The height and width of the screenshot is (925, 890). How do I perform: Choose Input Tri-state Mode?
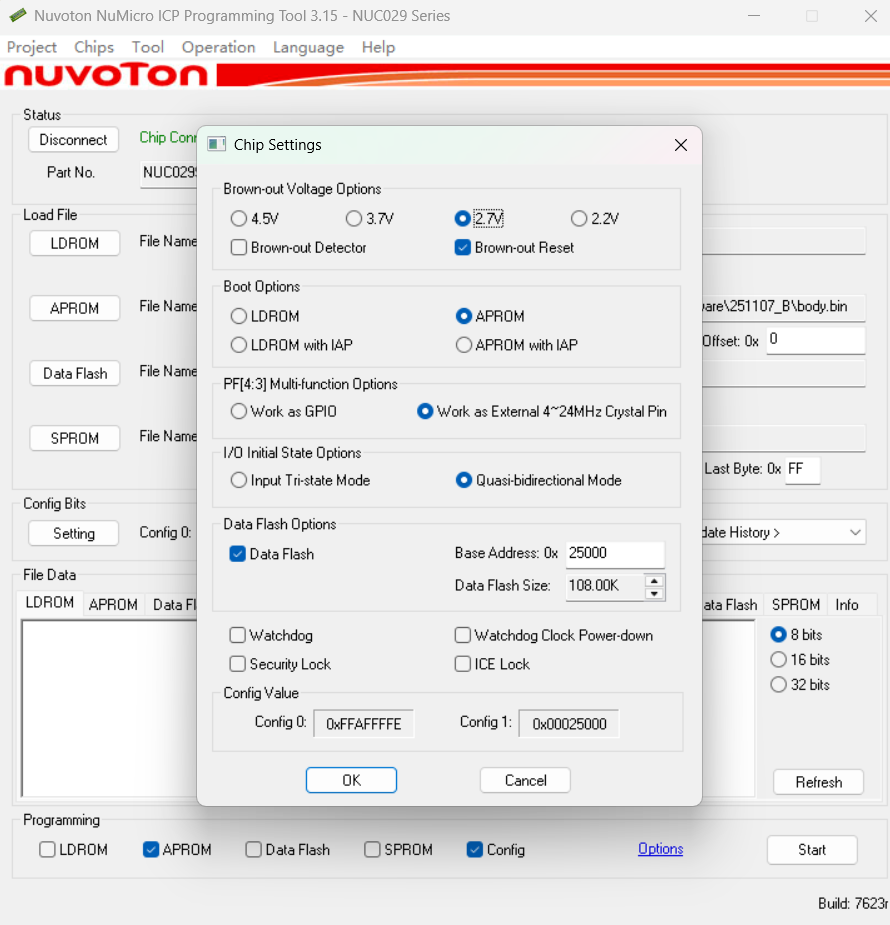coord(239,480)
